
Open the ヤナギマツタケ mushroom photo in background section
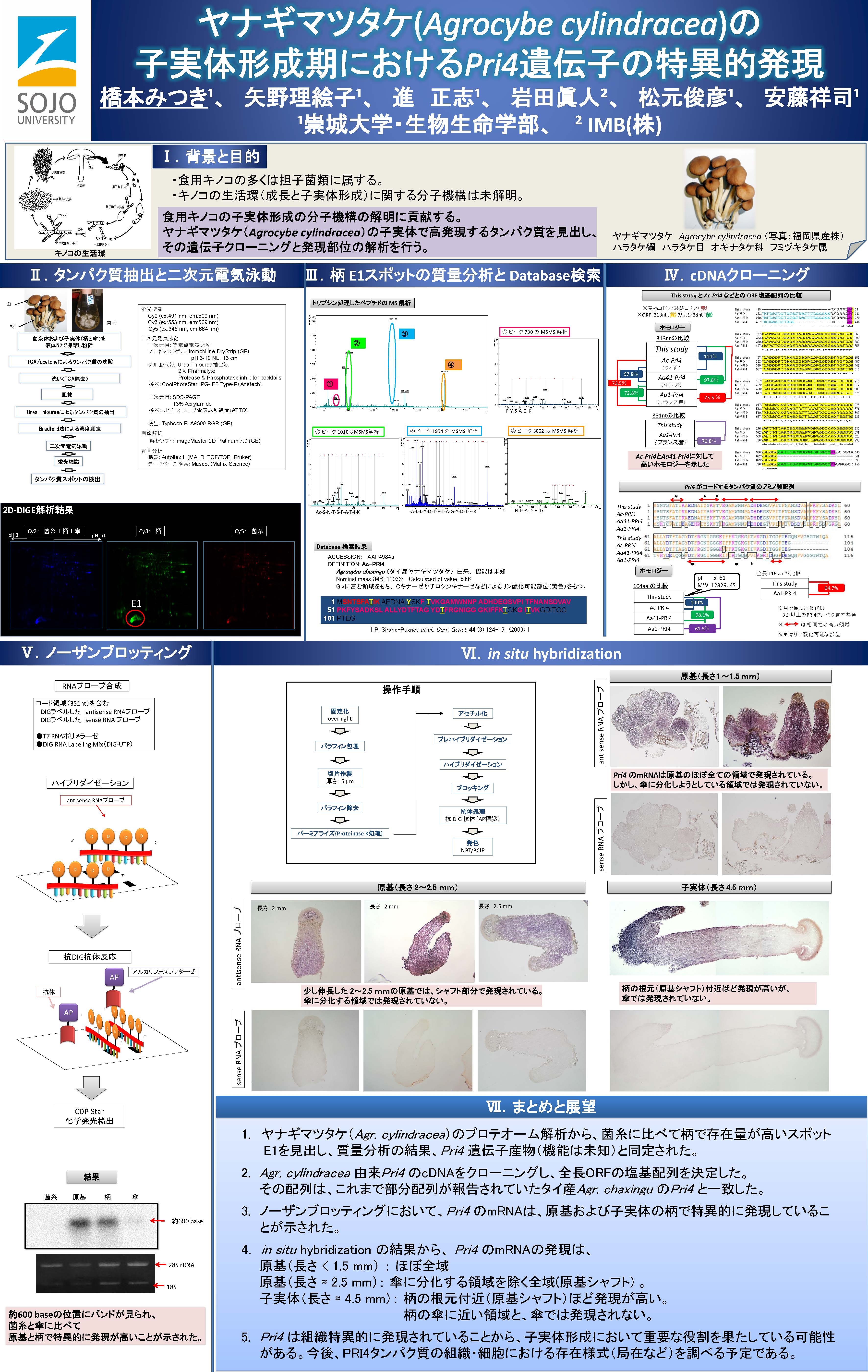(x=719, y=189)
